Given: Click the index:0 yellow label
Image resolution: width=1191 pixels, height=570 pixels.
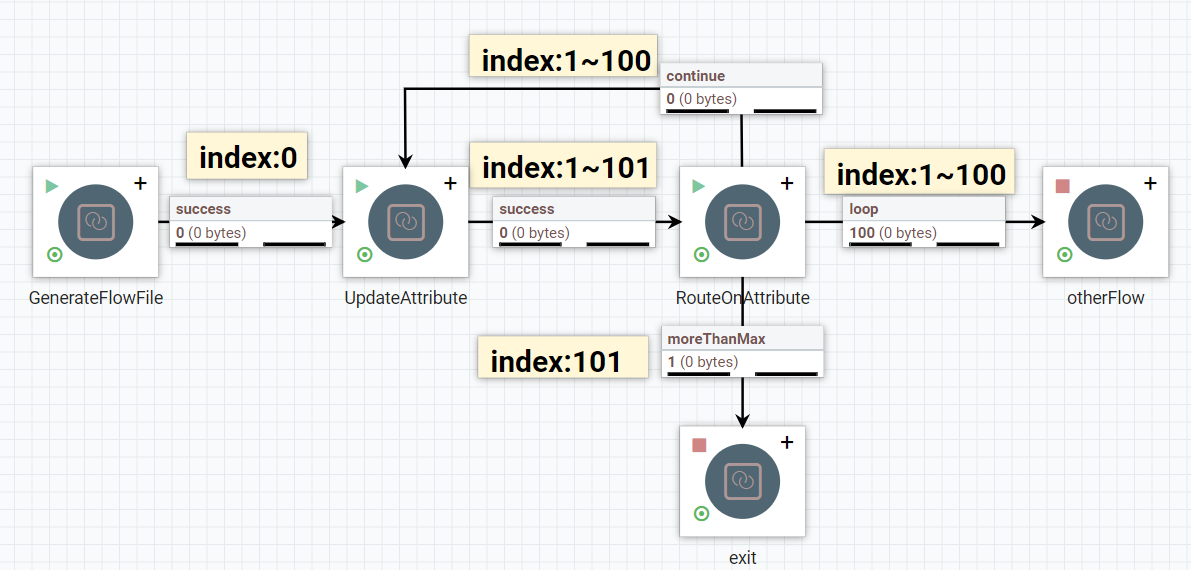Looking at the screenshot, I should coord(247,157).
